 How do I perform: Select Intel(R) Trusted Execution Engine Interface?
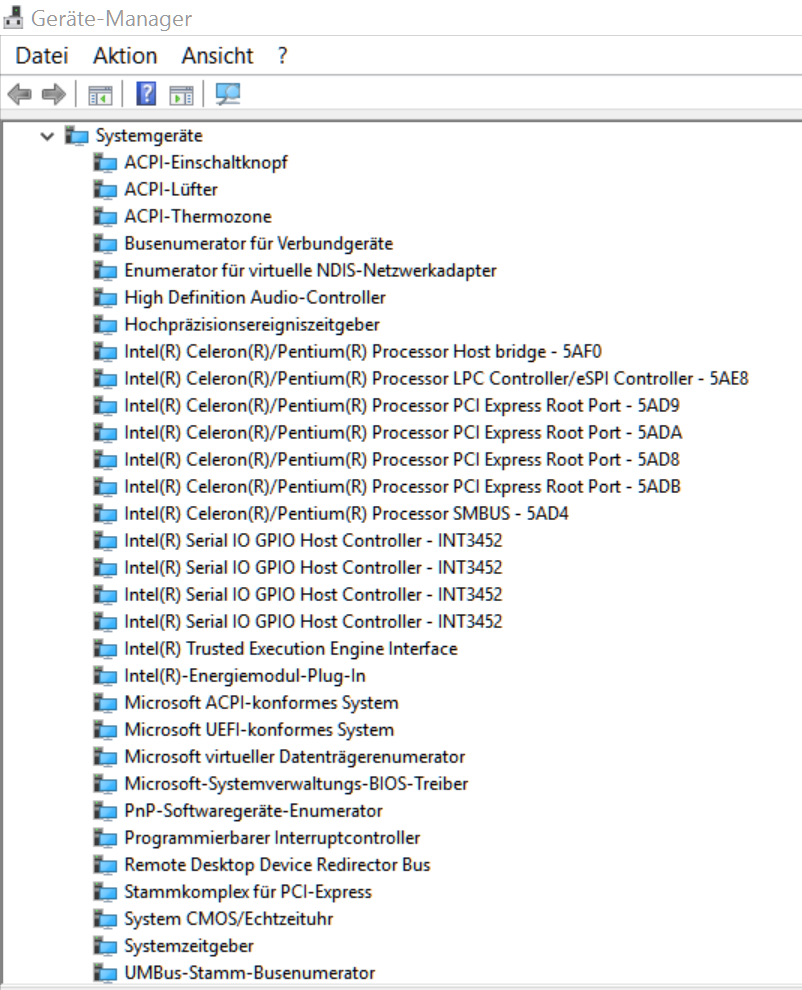290,648
